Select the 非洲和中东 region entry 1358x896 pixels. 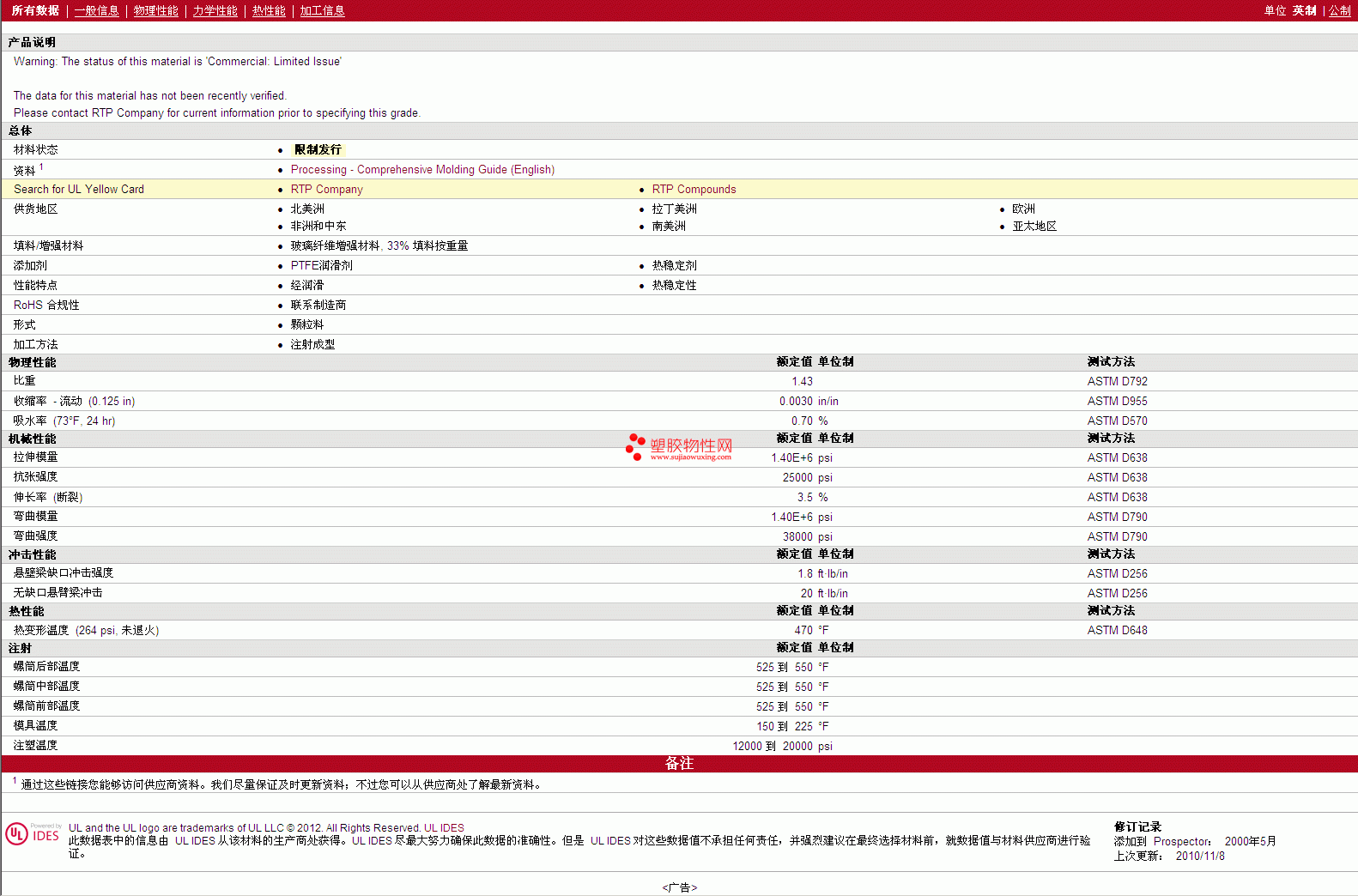(318, 226)
